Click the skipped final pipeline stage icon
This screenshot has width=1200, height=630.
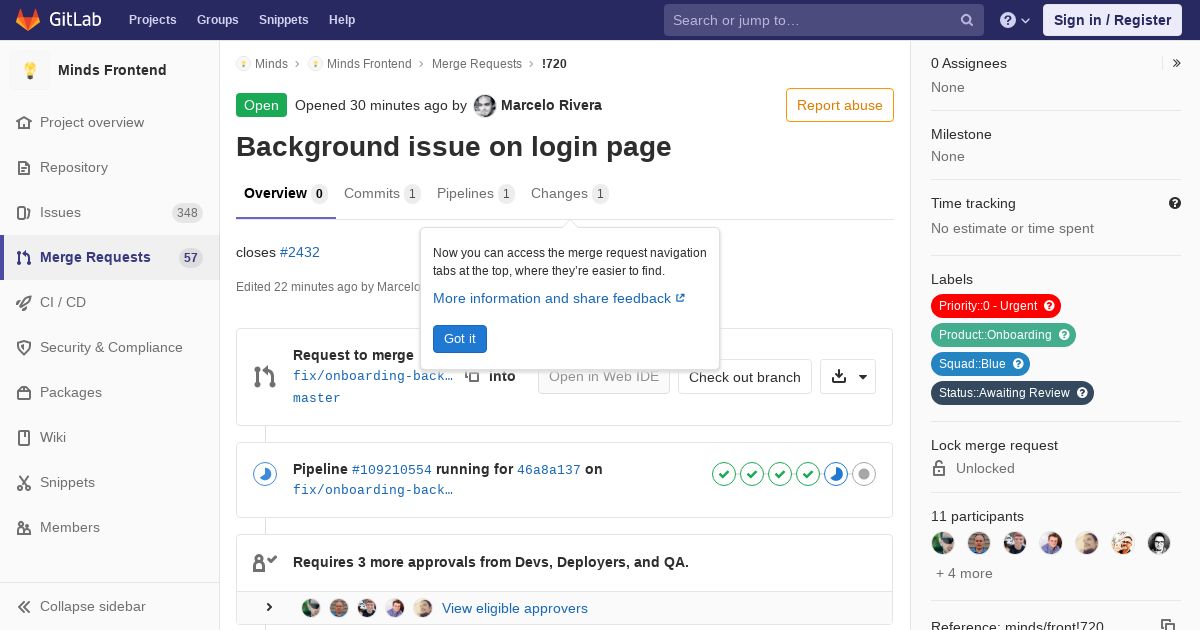coord(864,474)
